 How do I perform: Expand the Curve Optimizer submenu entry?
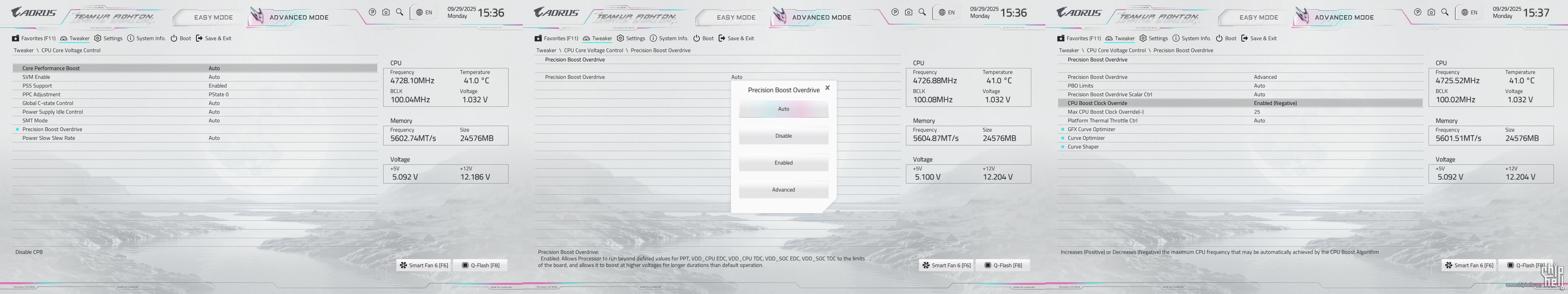pyautogui.click(x=1086, y=138)
